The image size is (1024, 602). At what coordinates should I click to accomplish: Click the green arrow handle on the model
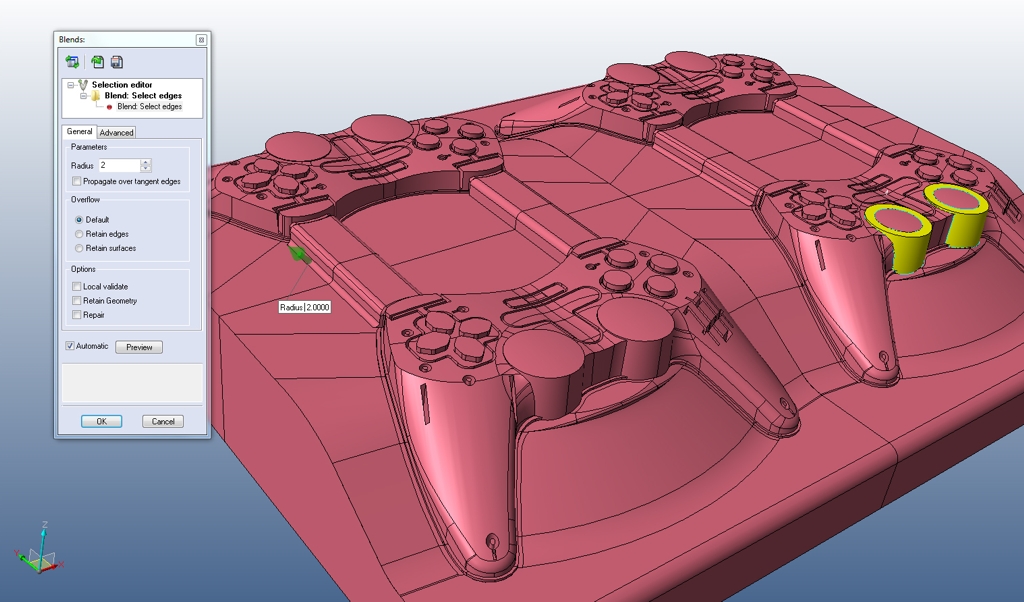coord(298,254)
